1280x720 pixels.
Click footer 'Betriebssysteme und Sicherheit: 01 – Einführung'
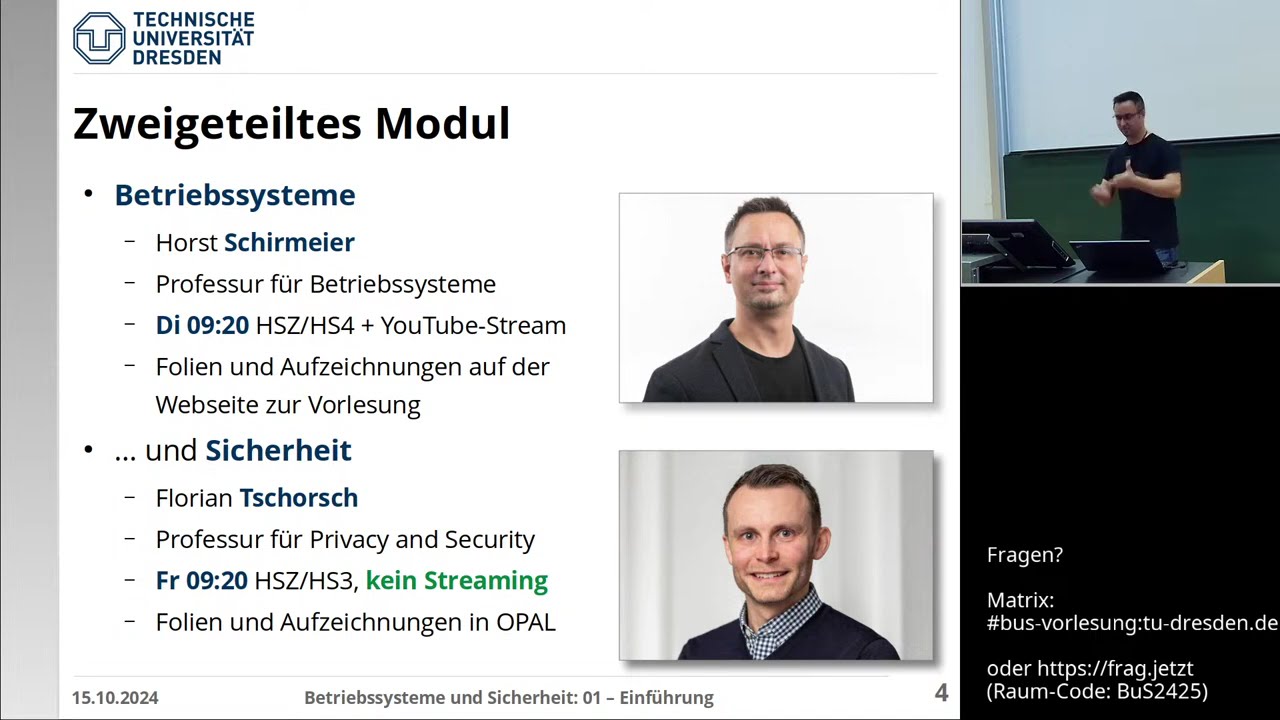(509, 698)
